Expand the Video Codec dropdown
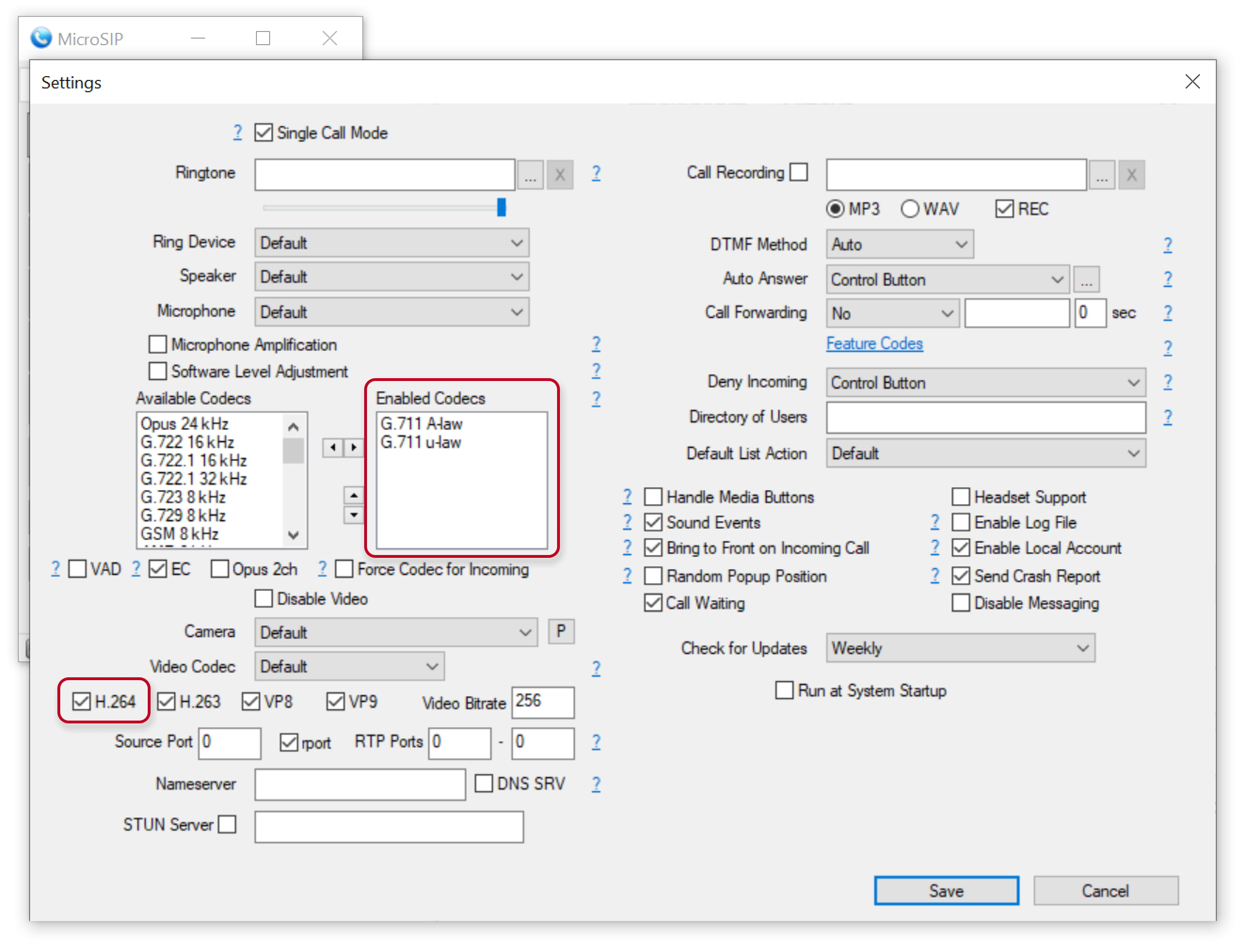Screen dimensions: 1245x952 coord(349,666)
